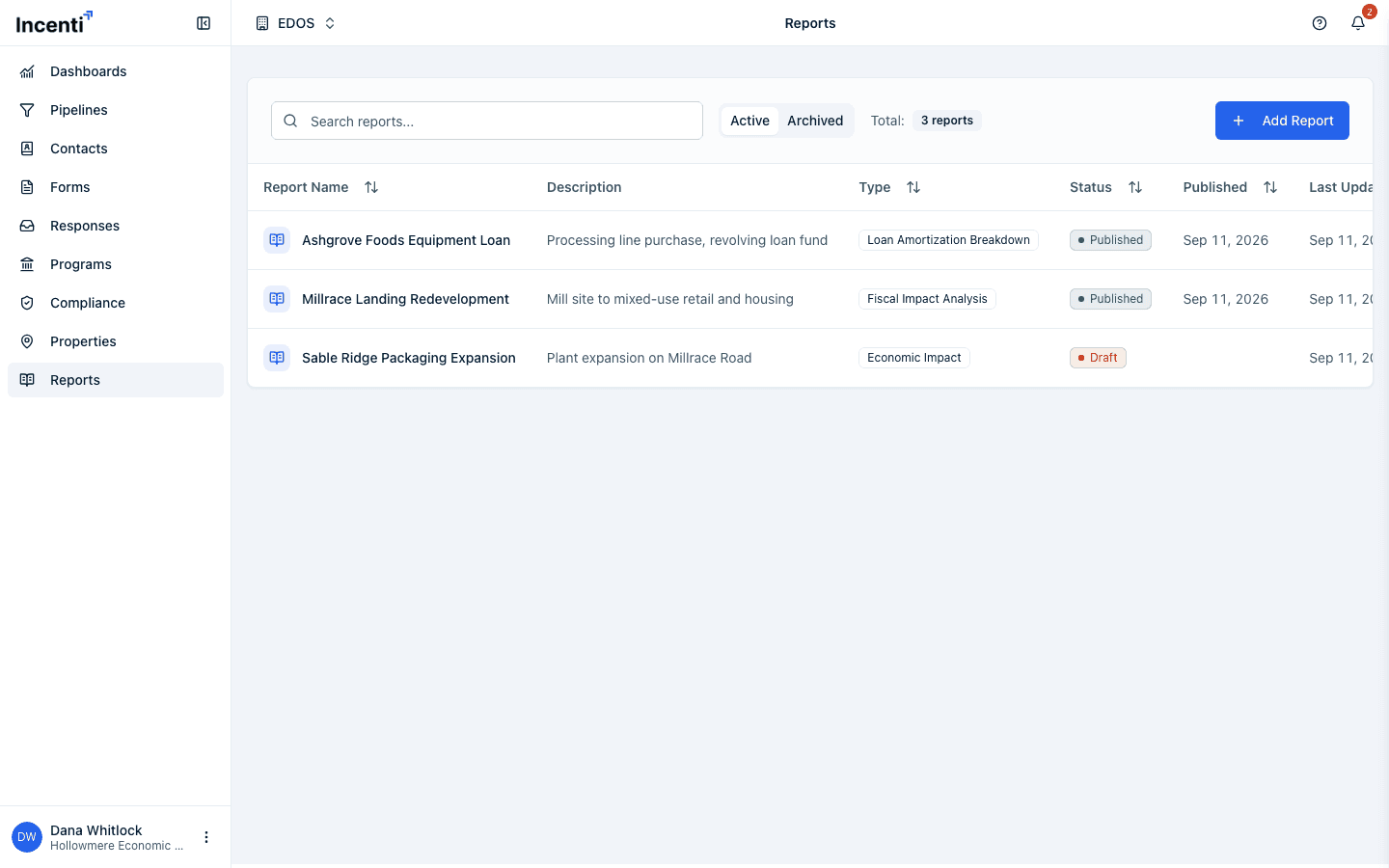The height and width of the screenshot is (868, 1389).
Task: Open user menu three-dot icon
Action: 205,837
